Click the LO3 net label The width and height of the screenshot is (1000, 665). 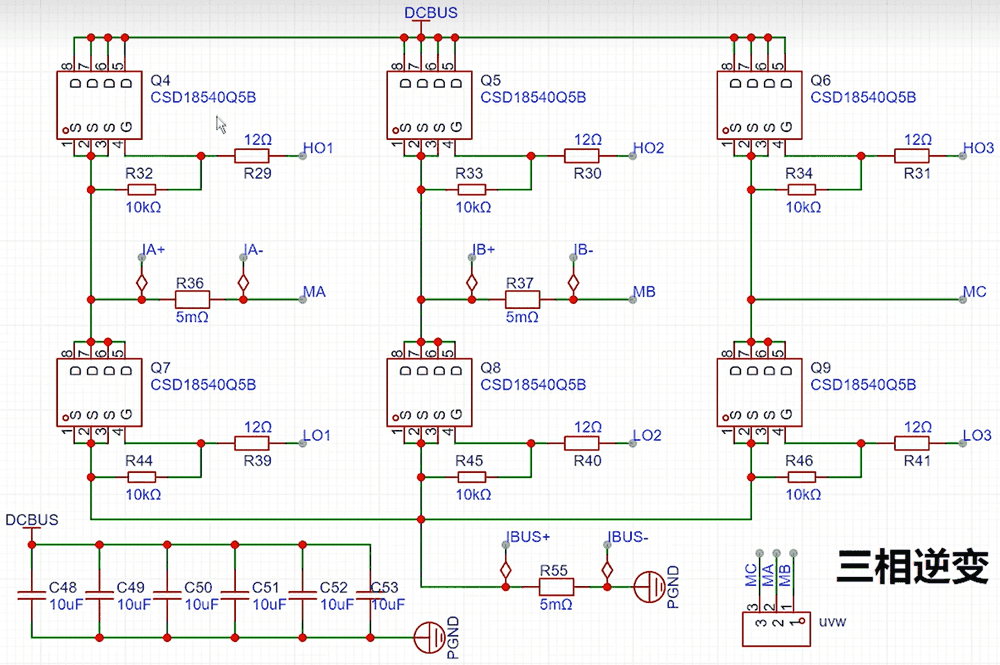coord(977,436)
